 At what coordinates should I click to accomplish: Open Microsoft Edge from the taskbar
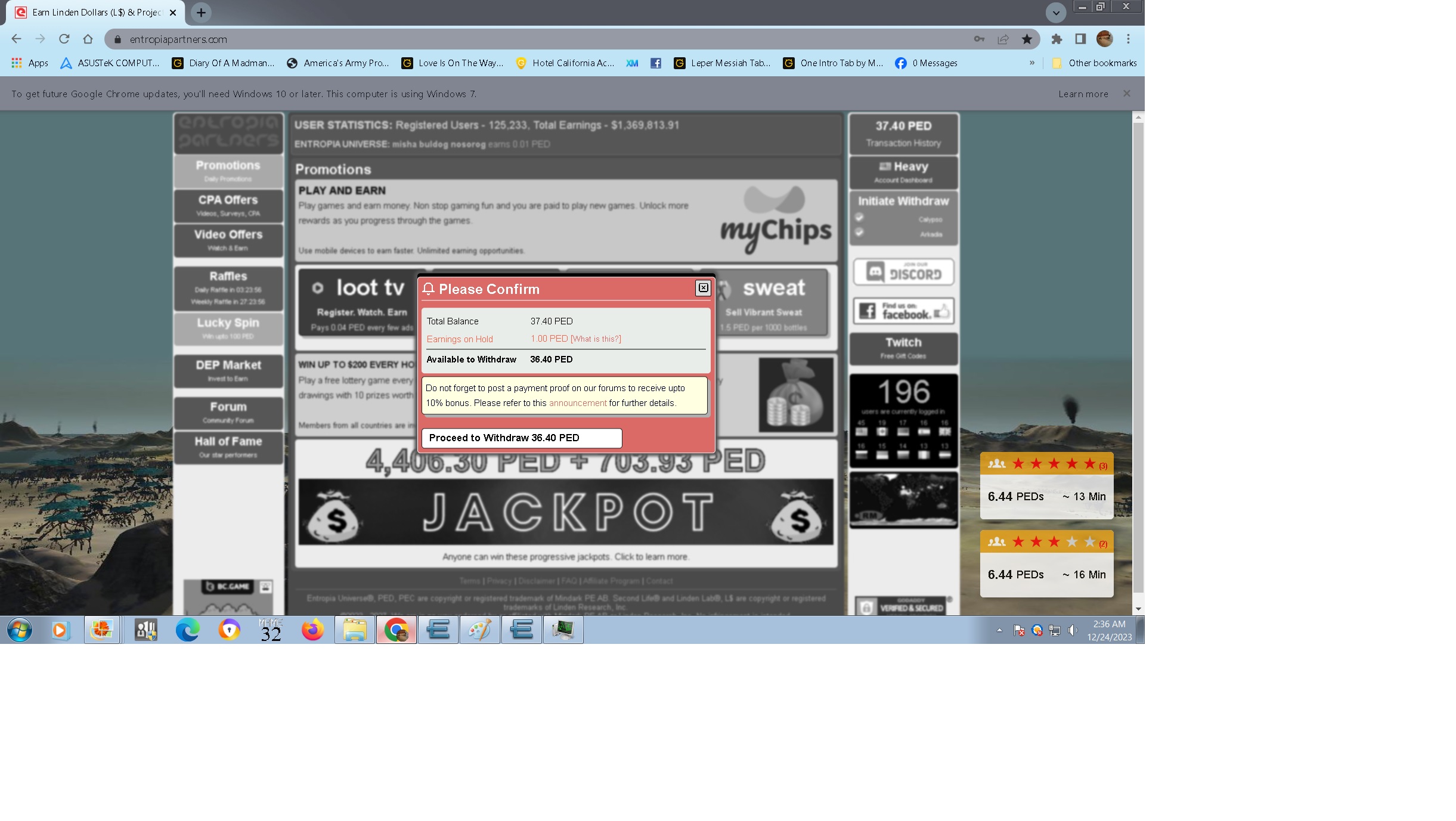click(x=187, y=630)
